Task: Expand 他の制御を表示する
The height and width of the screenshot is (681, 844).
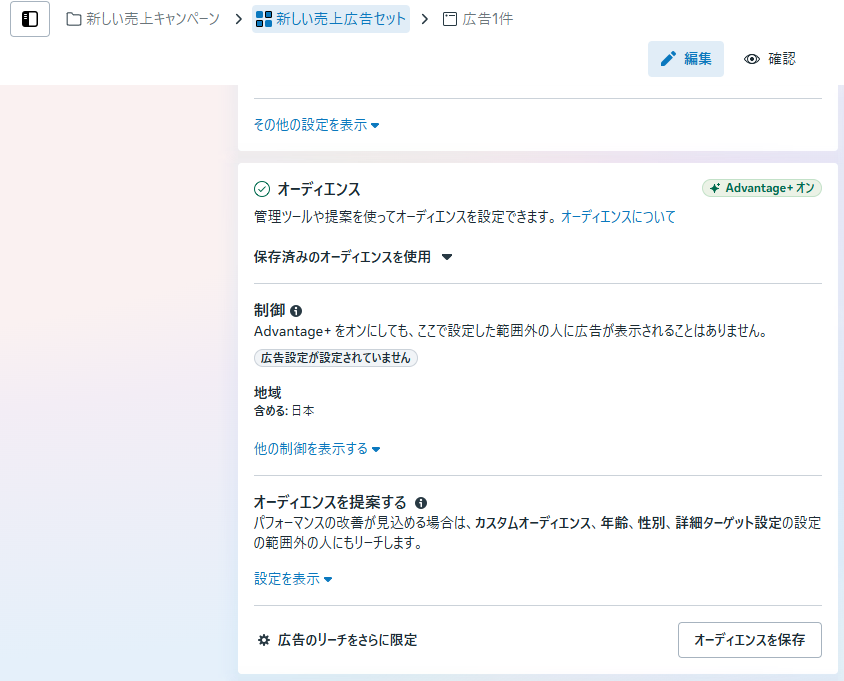Action: 317,449
